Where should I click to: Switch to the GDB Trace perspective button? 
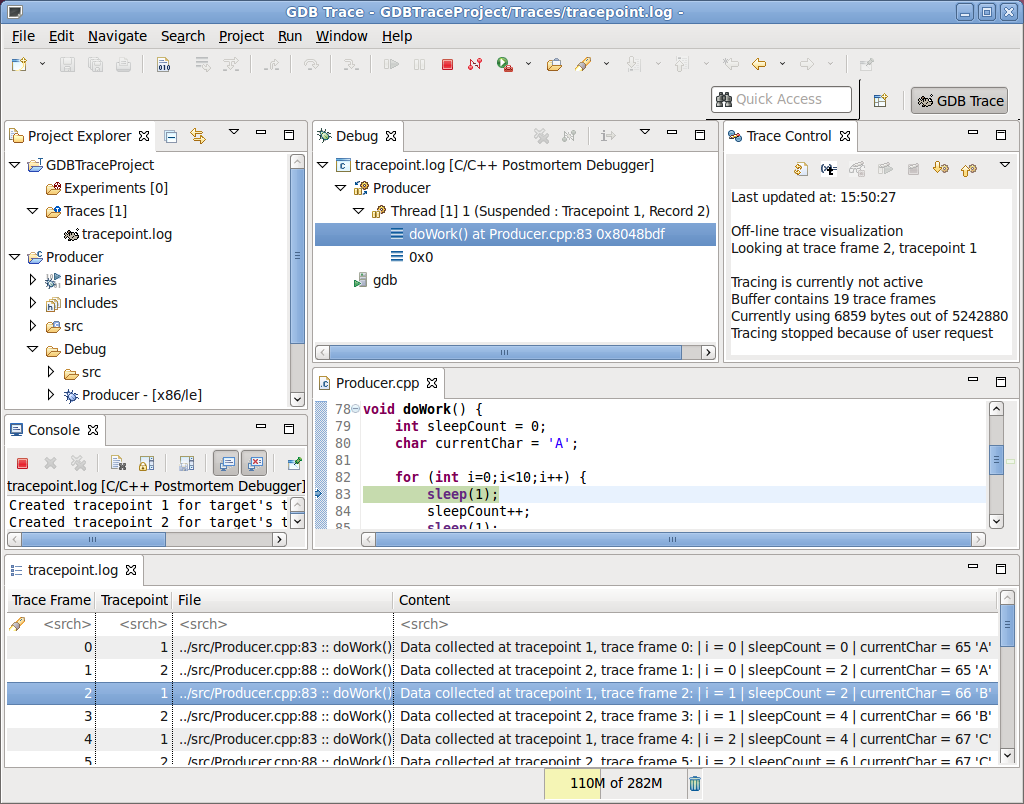point(959,100)
